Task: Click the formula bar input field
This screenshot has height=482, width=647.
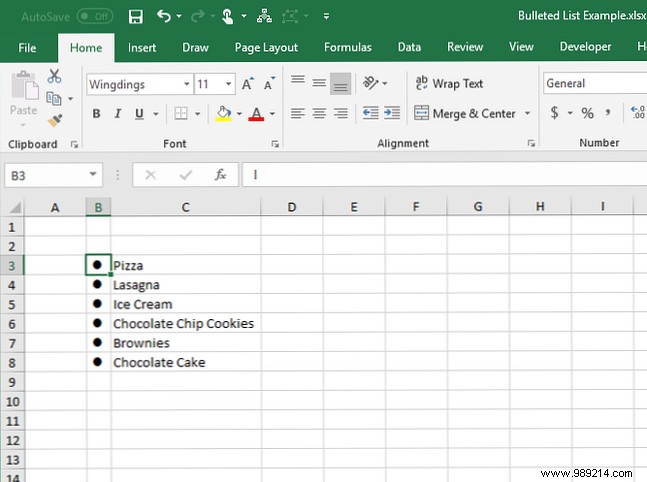Action: (444, 175)
